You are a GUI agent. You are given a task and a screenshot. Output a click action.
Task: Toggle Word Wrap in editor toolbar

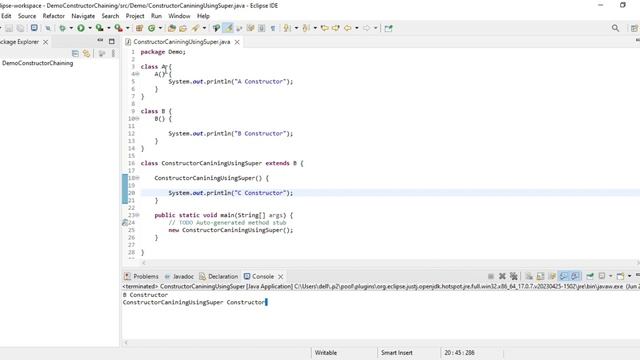(251, 28)
